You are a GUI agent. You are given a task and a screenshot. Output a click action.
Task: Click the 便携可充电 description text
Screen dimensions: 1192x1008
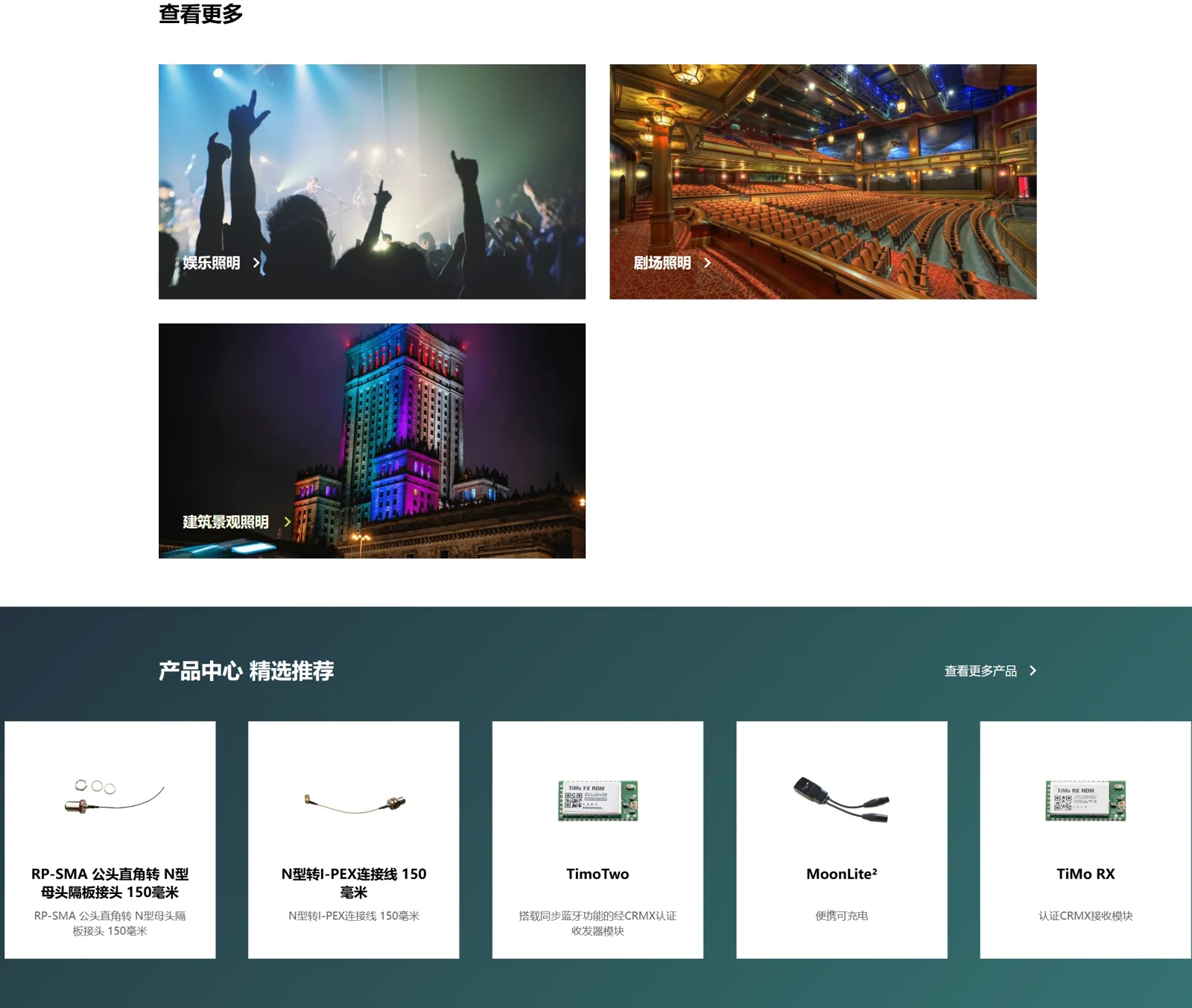click(842, 916)
